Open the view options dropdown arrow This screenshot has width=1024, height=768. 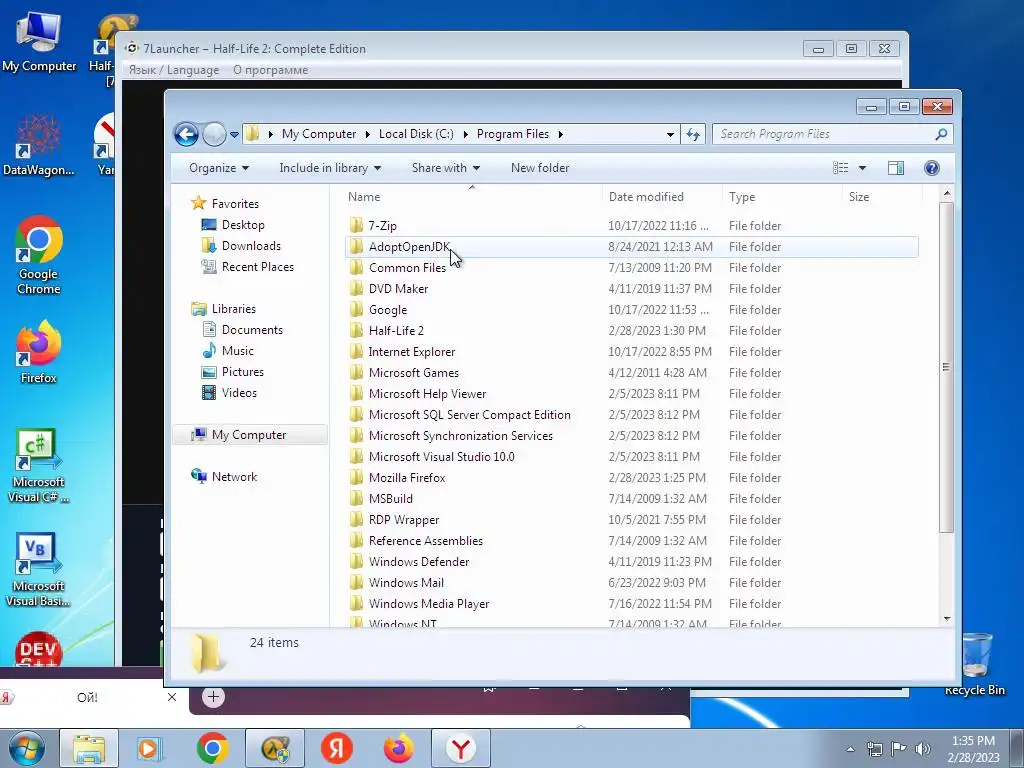point(862,168)
